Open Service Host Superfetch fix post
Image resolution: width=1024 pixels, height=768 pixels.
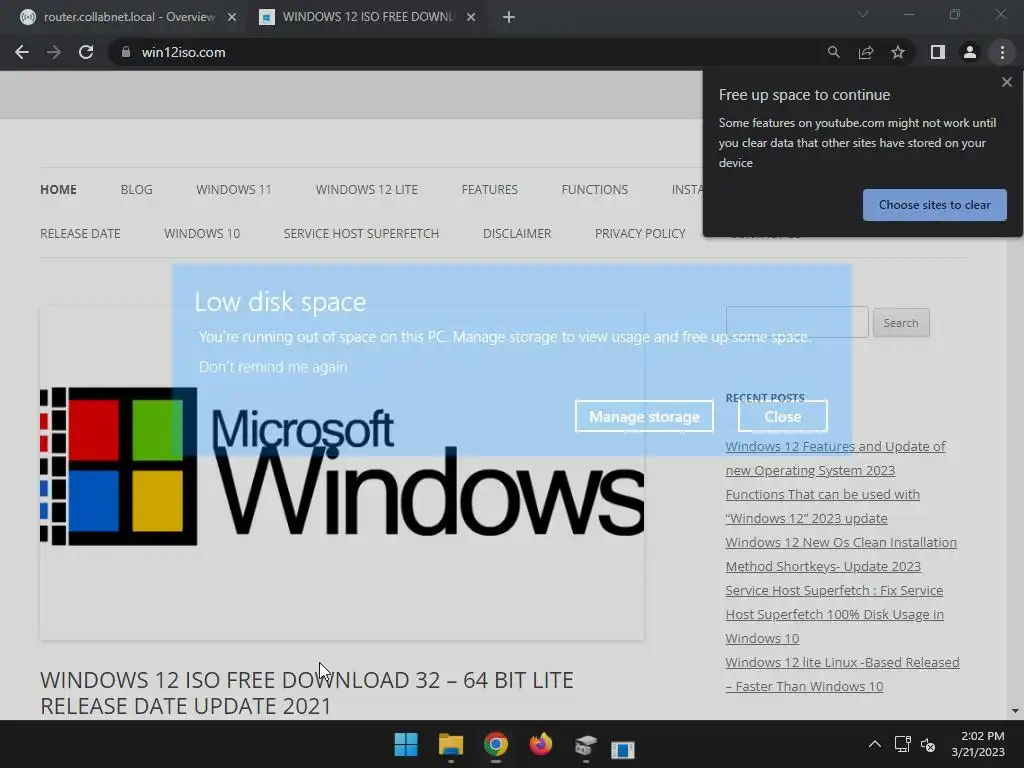point(835,614)
